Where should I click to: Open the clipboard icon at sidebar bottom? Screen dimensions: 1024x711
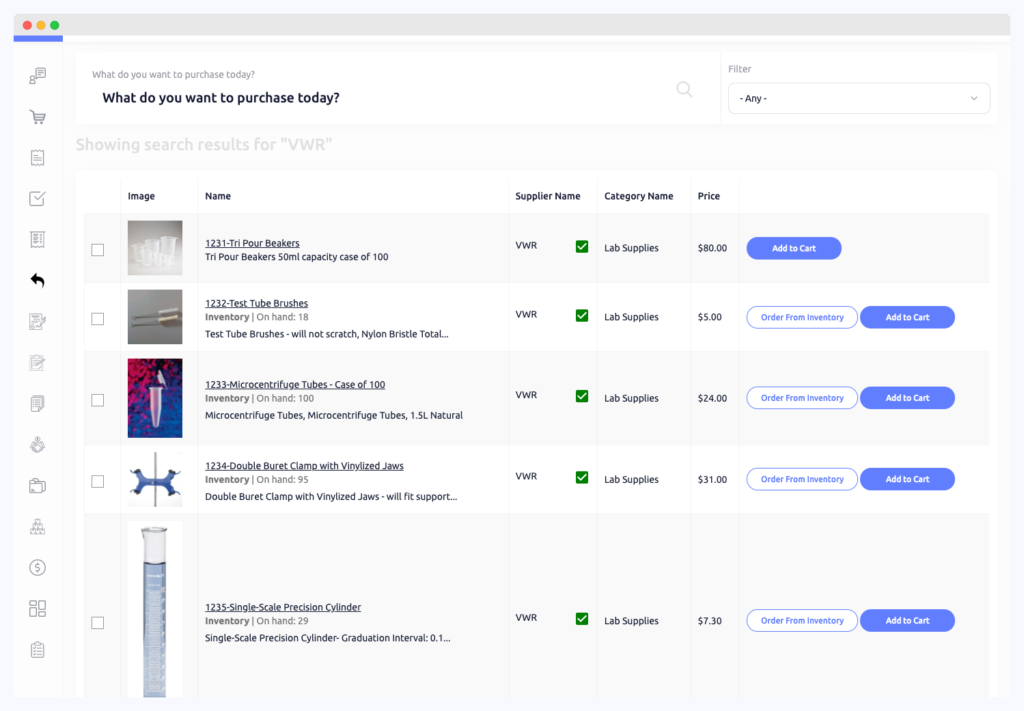[x=38, y=650]
